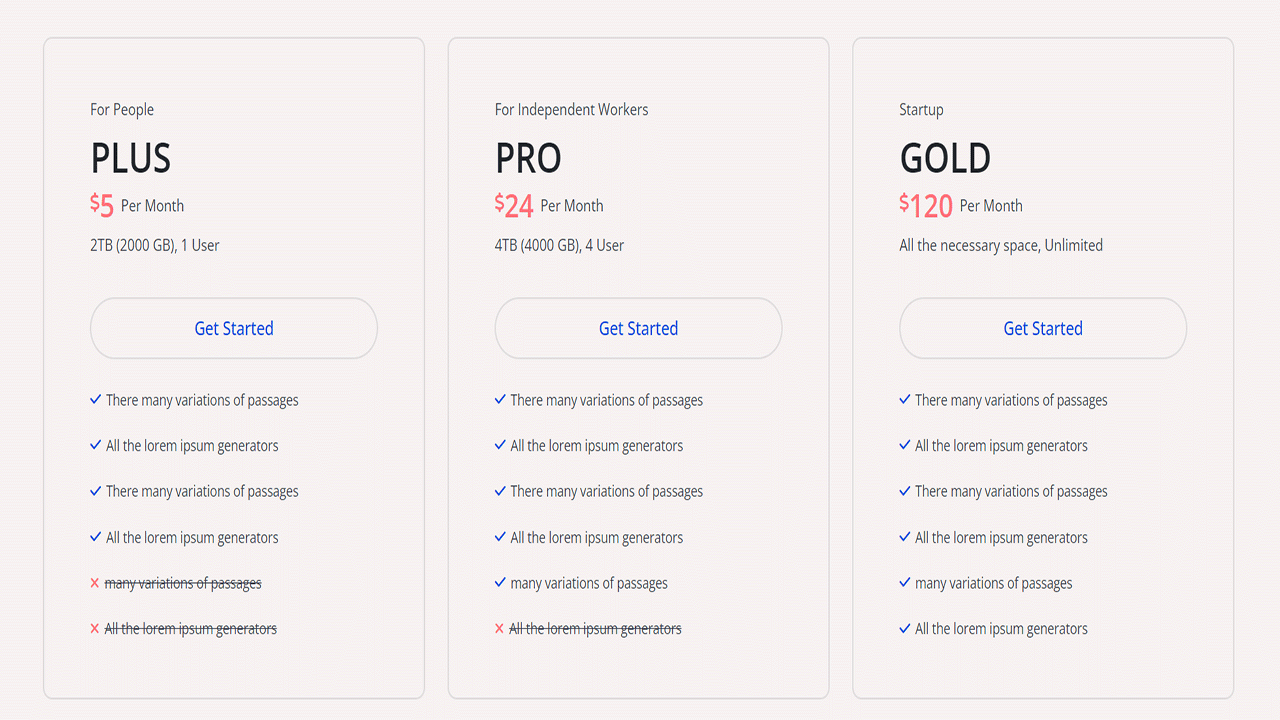Click the 'For People' label on PLUS card

point(122,109)
